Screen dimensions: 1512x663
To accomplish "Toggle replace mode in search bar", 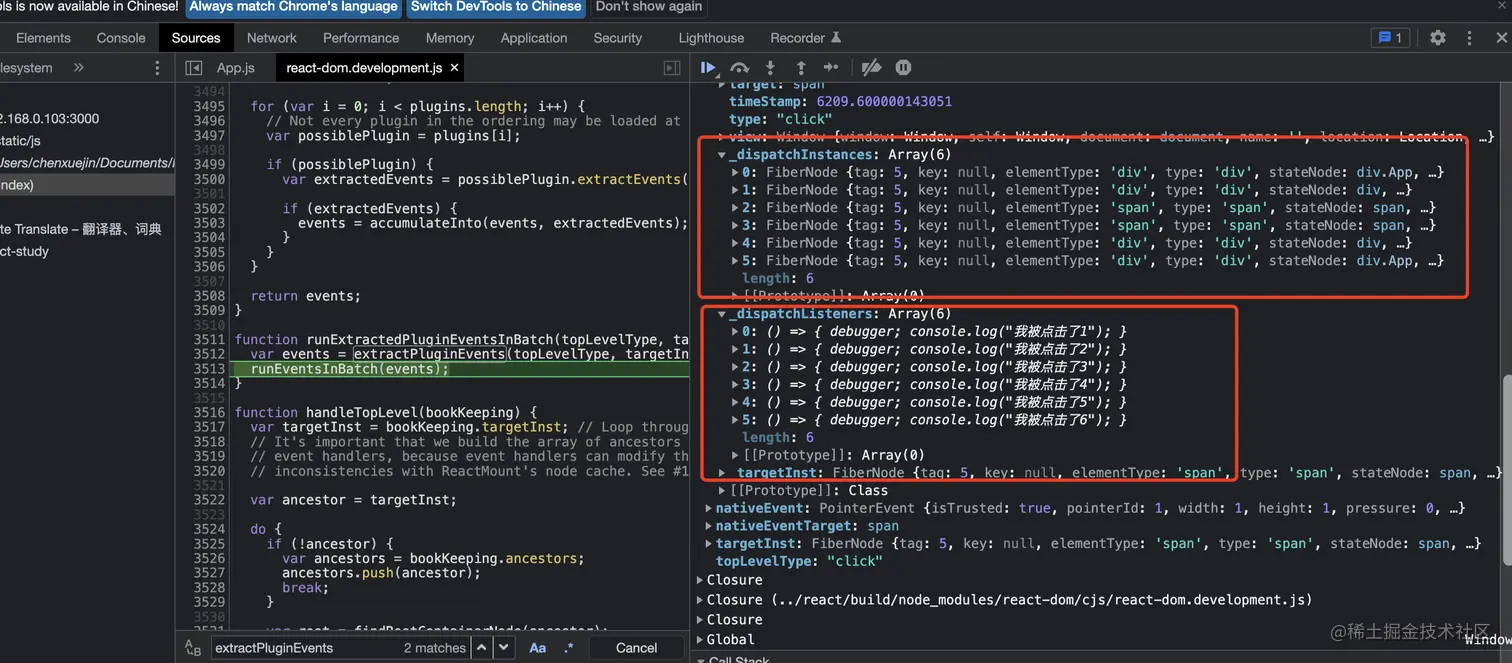I will pos(193,648).
